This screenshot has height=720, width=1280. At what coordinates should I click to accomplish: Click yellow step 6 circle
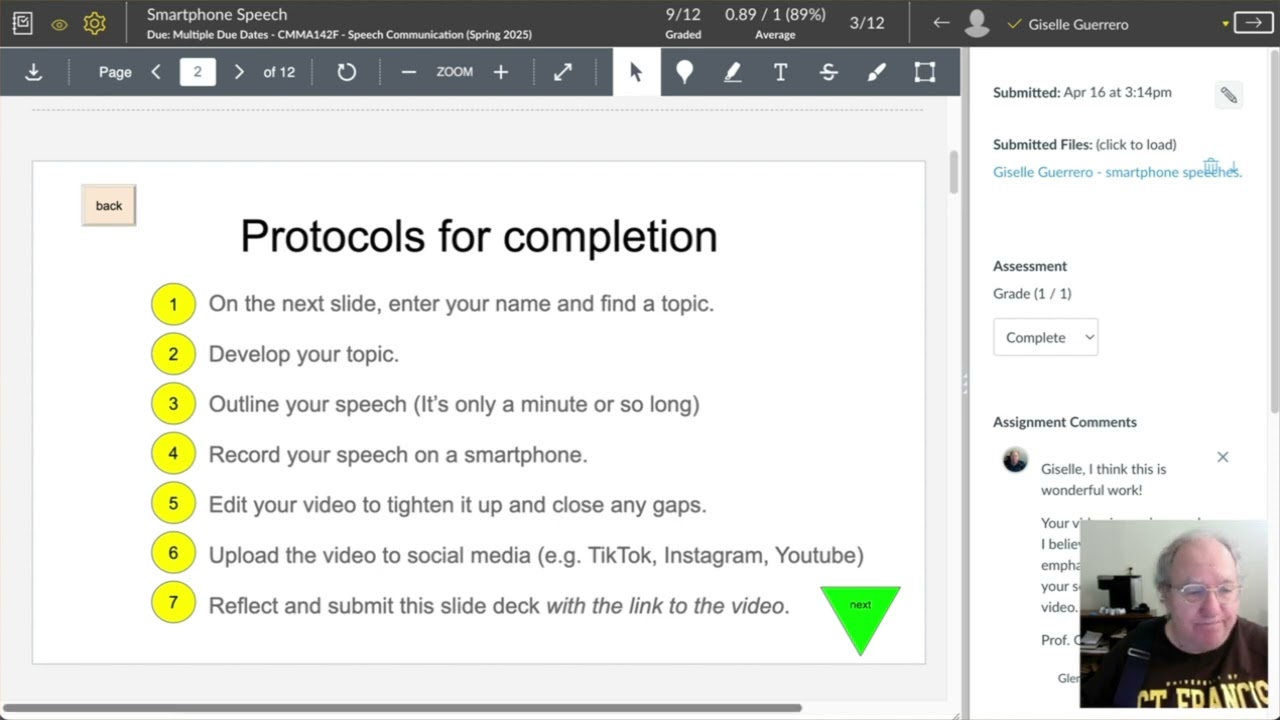click(x=173, y=553)
